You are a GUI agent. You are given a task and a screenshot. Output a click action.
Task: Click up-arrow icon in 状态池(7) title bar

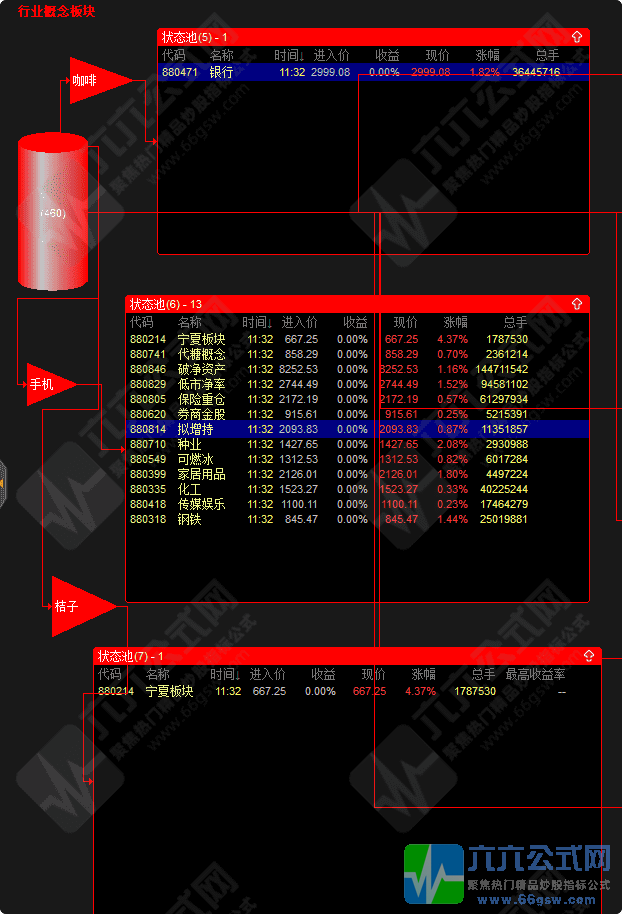pos(589,656)
